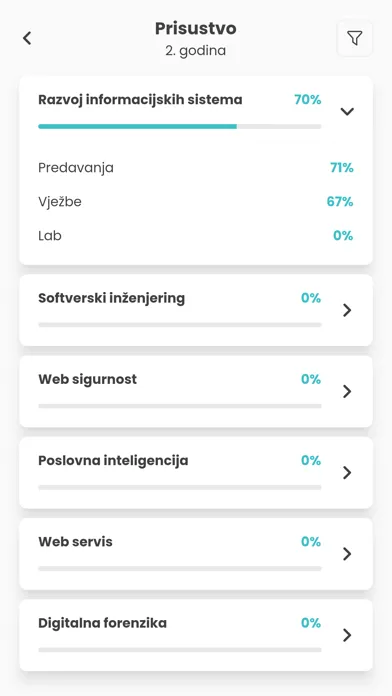Click the Softverski inženjering progress bar
This screenshot has width=392, height=696.
pyautogui.click(x=180, y=325)
